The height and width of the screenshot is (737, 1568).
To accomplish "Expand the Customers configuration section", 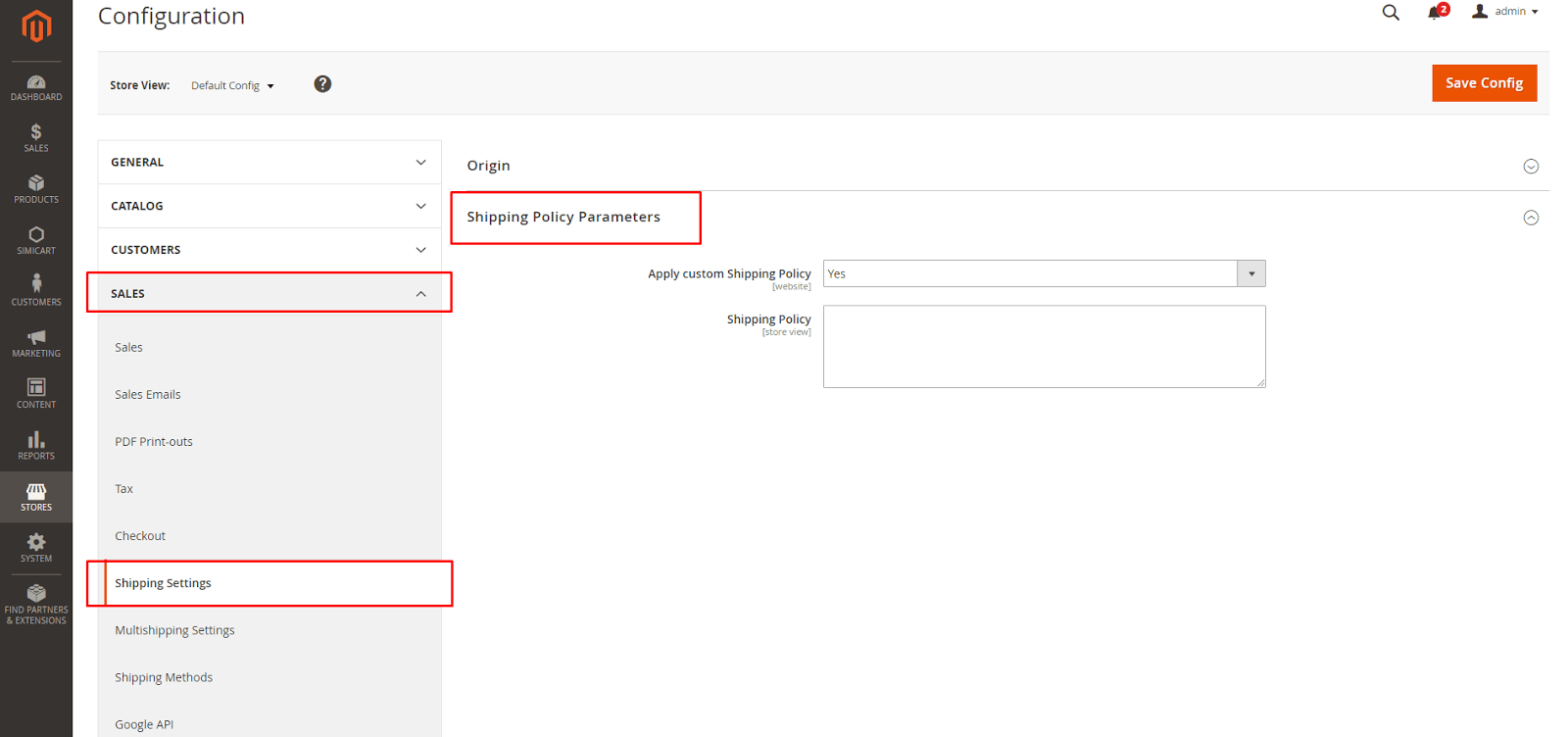I will (269, 250).
